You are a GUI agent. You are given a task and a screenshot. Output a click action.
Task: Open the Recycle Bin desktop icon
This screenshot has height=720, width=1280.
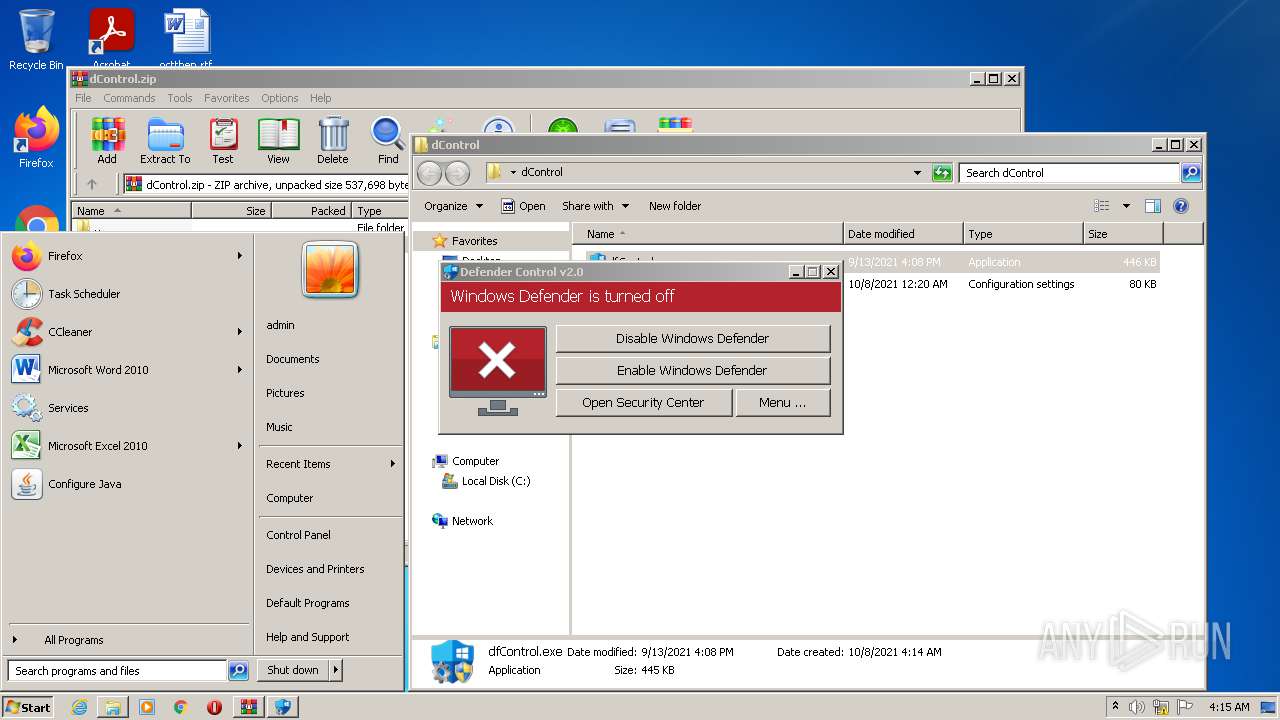pos(36,40)
